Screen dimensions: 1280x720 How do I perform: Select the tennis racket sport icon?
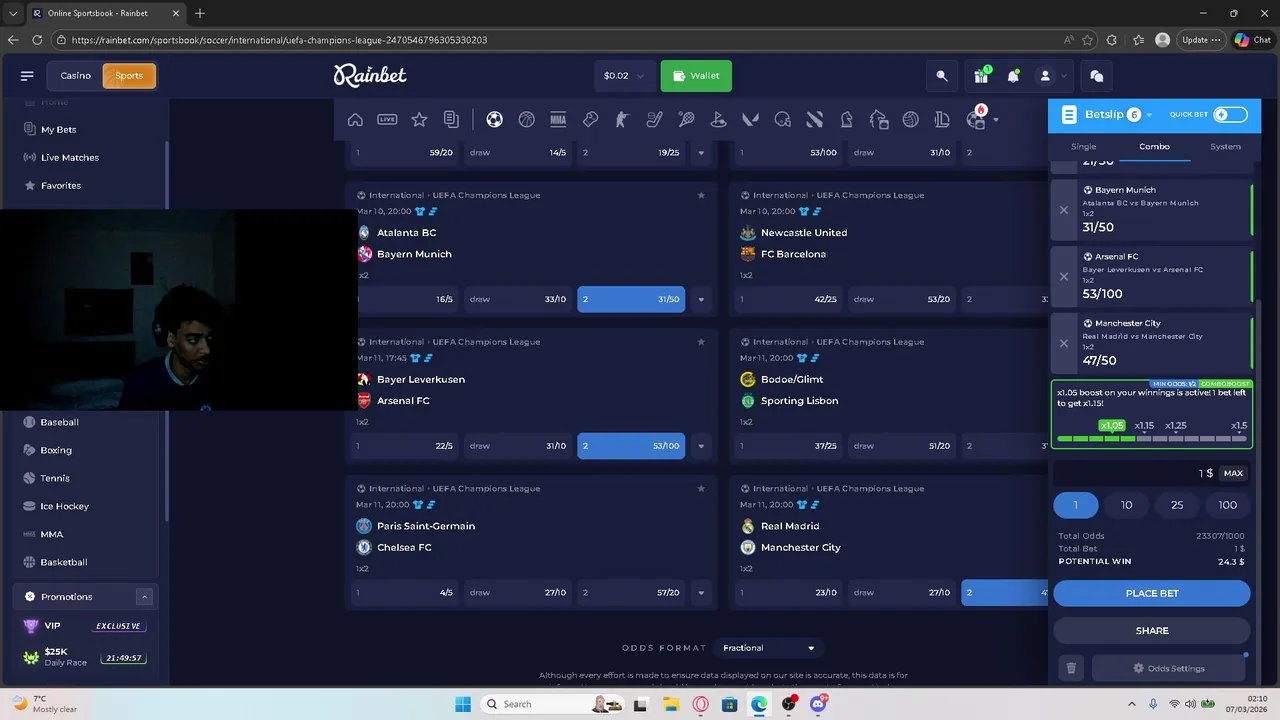686,120
